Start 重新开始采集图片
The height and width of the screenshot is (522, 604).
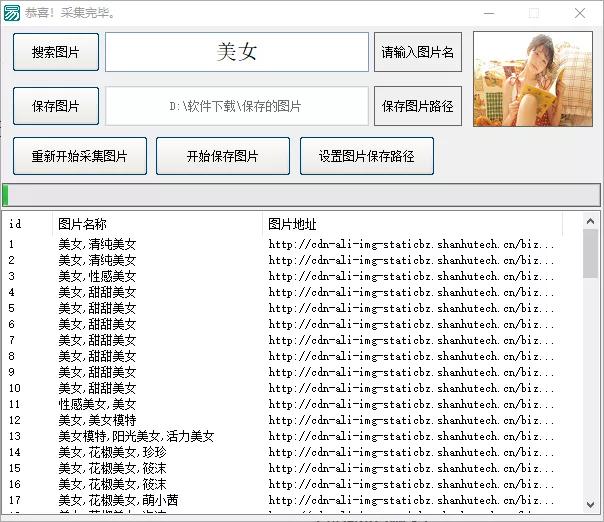pyautogui.click(x=80, y=156)
